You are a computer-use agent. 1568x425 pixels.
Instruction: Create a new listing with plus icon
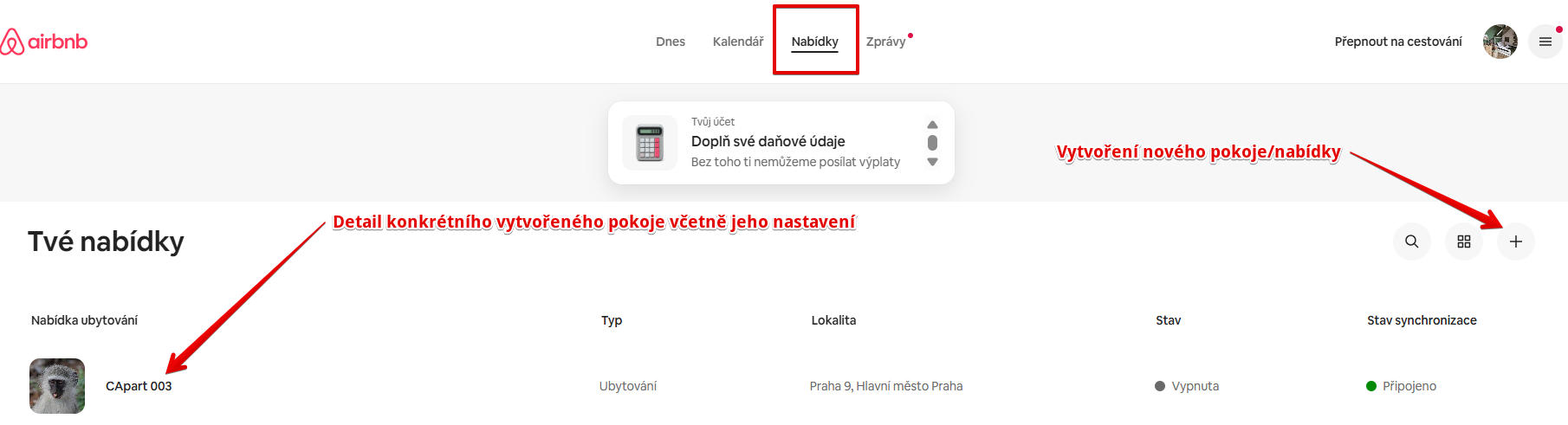pos(1516,241)
